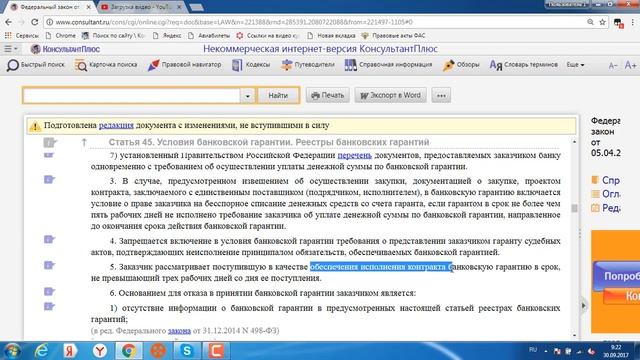Go back using the browser back arrow
The width and height of the screenshot is (640, 360).
(x=9, y=22)
